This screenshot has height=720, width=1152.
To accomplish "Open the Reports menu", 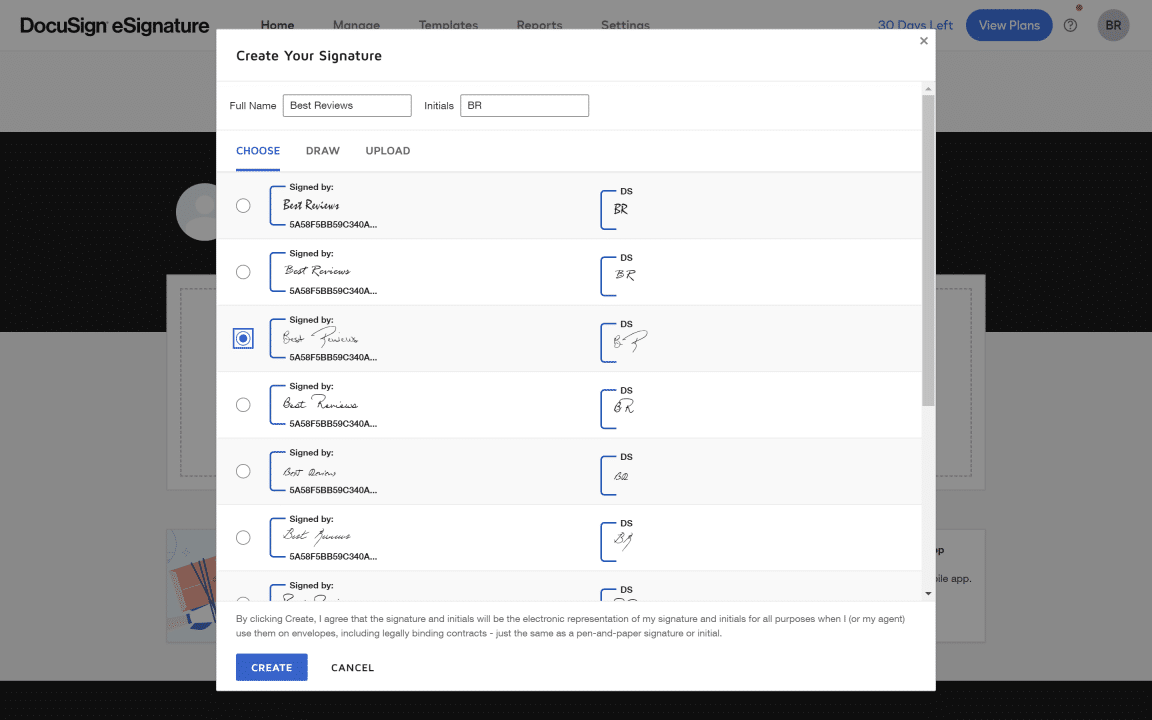I will point(539,25).
